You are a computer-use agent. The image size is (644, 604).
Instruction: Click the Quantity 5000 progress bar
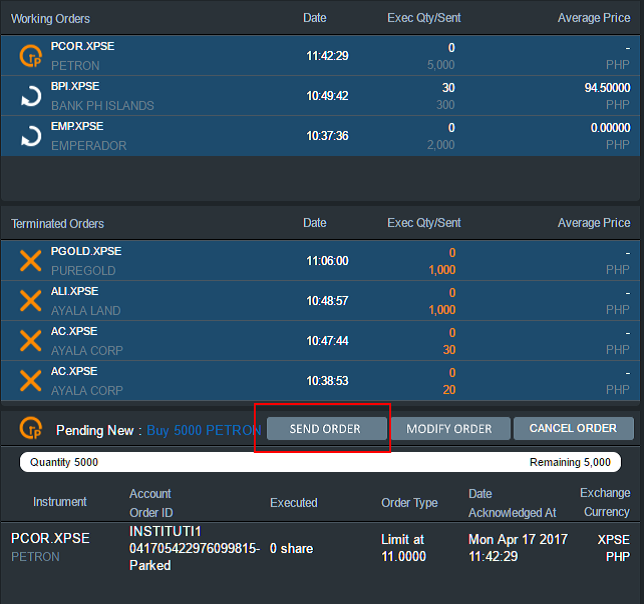click(x=320, y=462)
